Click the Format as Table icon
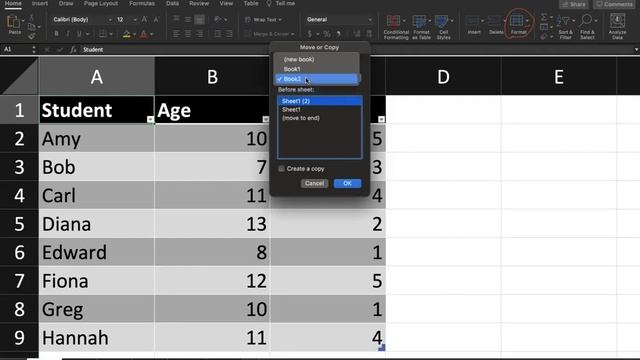Viewport: 640px width, 360px height. (419, 21)
